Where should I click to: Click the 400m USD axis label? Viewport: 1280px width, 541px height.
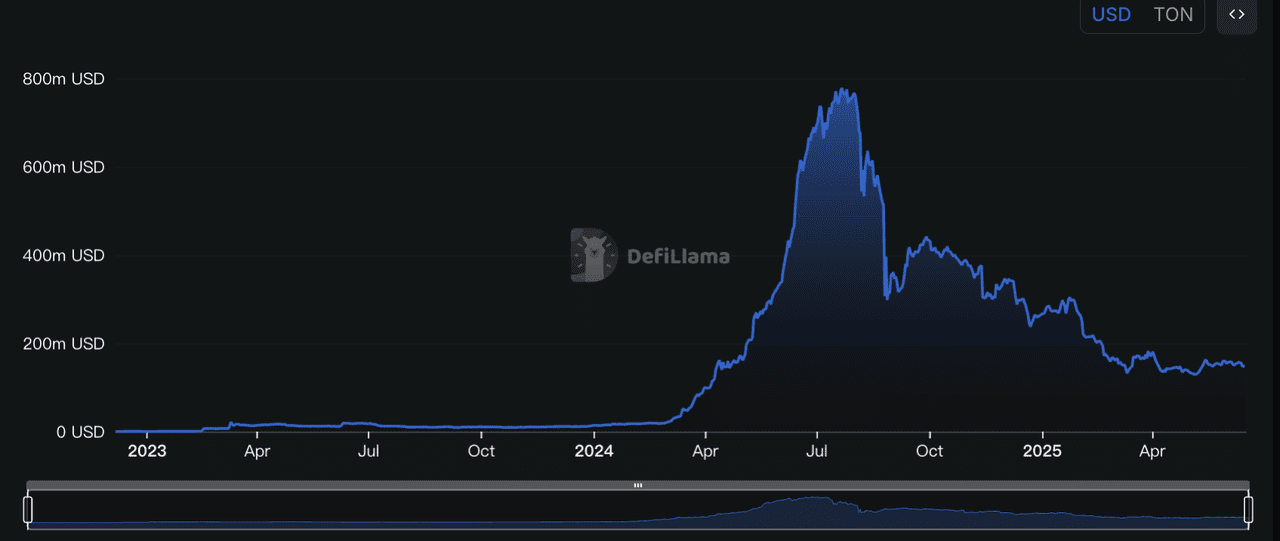click(x=64, y=256)
